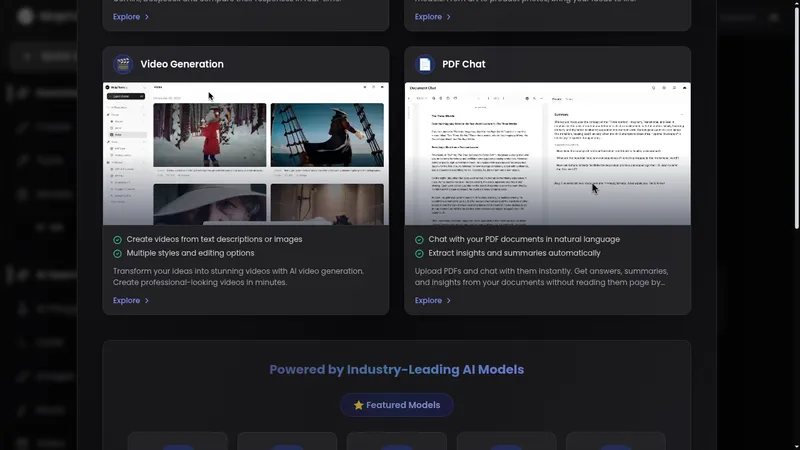Click text 'Chat with your PDF documents in natural language'
Viewport: 800px width, 450px height.
click(x=524, y=239)
